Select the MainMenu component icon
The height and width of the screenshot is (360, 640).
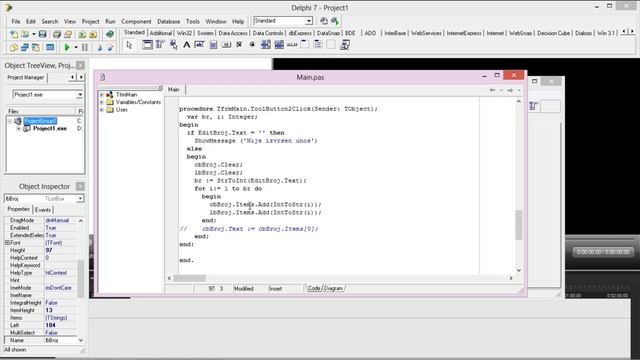click(x=160, y=45)
